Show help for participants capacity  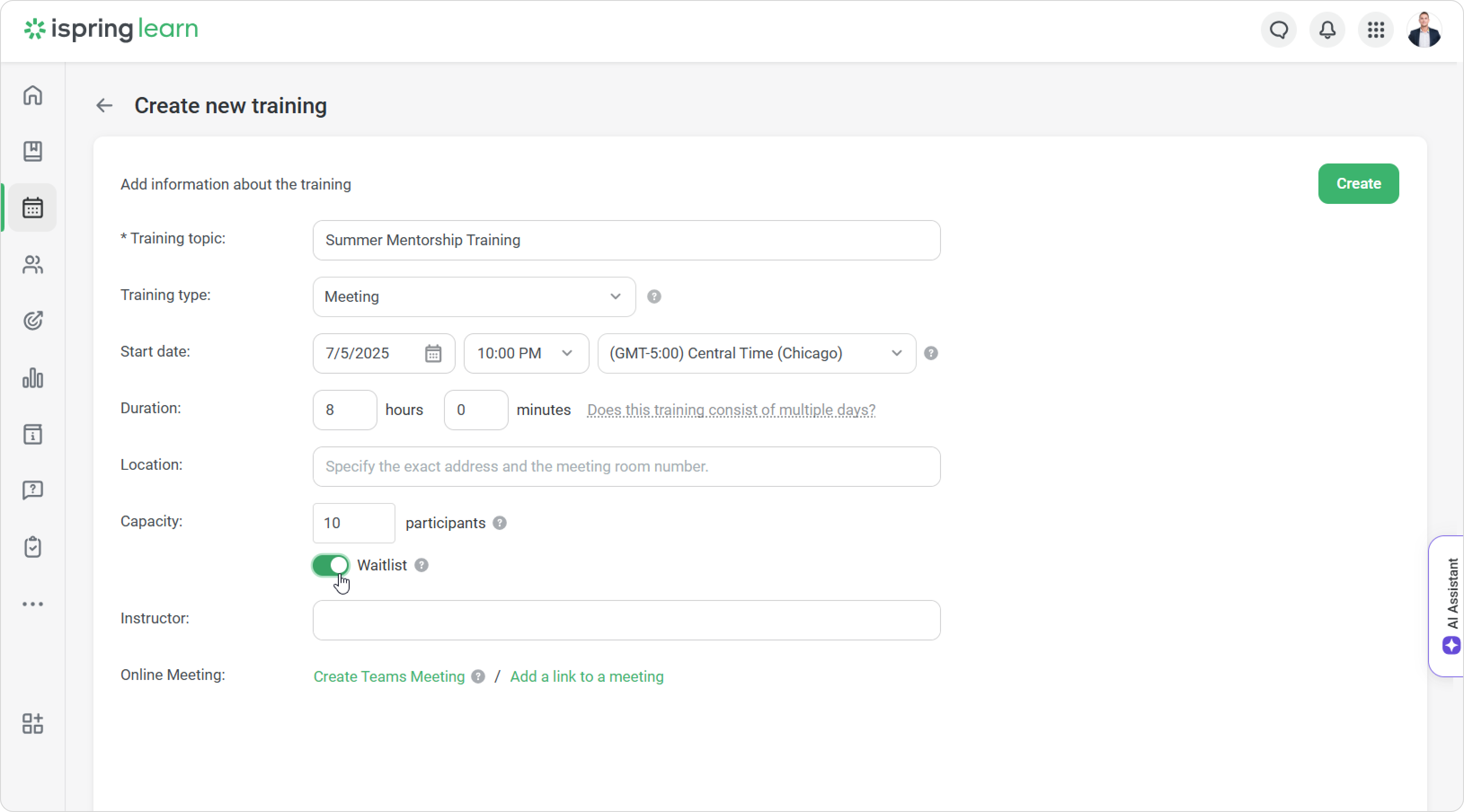click(x=500, y=523)
